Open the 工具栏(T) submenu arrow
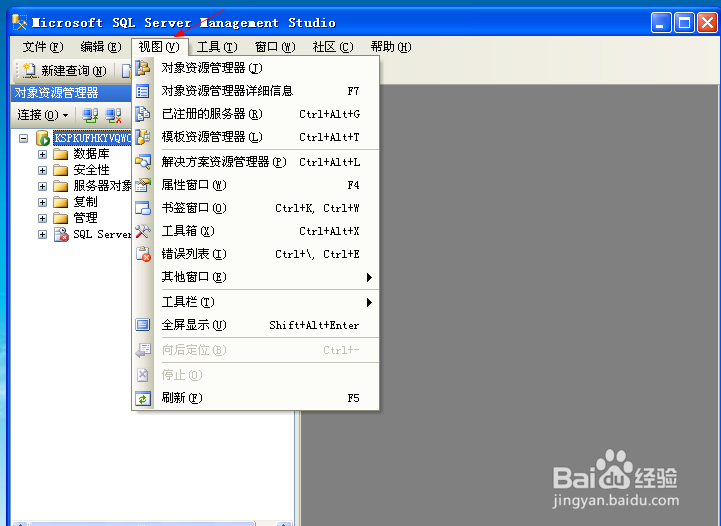 pyautogui.click(x=369, y=303)
